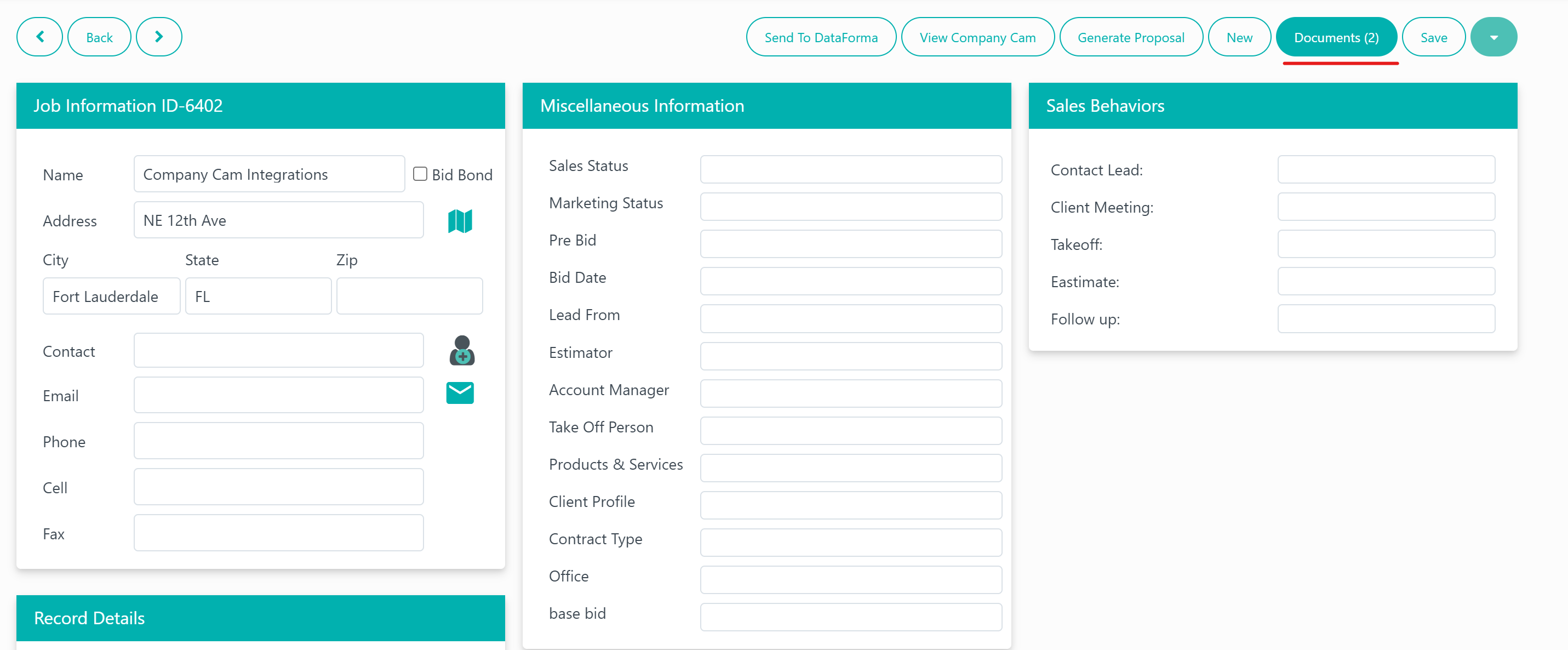Image resolution: width=1568 pixels, height=650 pixels.
Task: Focus the Email input field
Action: (278, 395)
